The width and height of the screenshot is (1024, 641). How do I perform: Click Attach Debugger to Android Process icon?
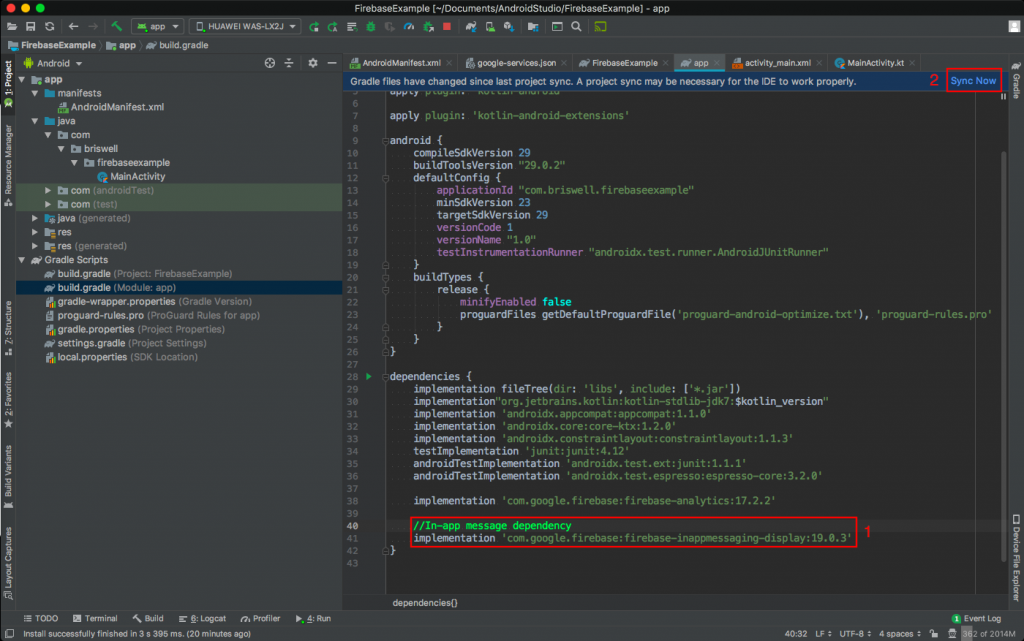428,27
